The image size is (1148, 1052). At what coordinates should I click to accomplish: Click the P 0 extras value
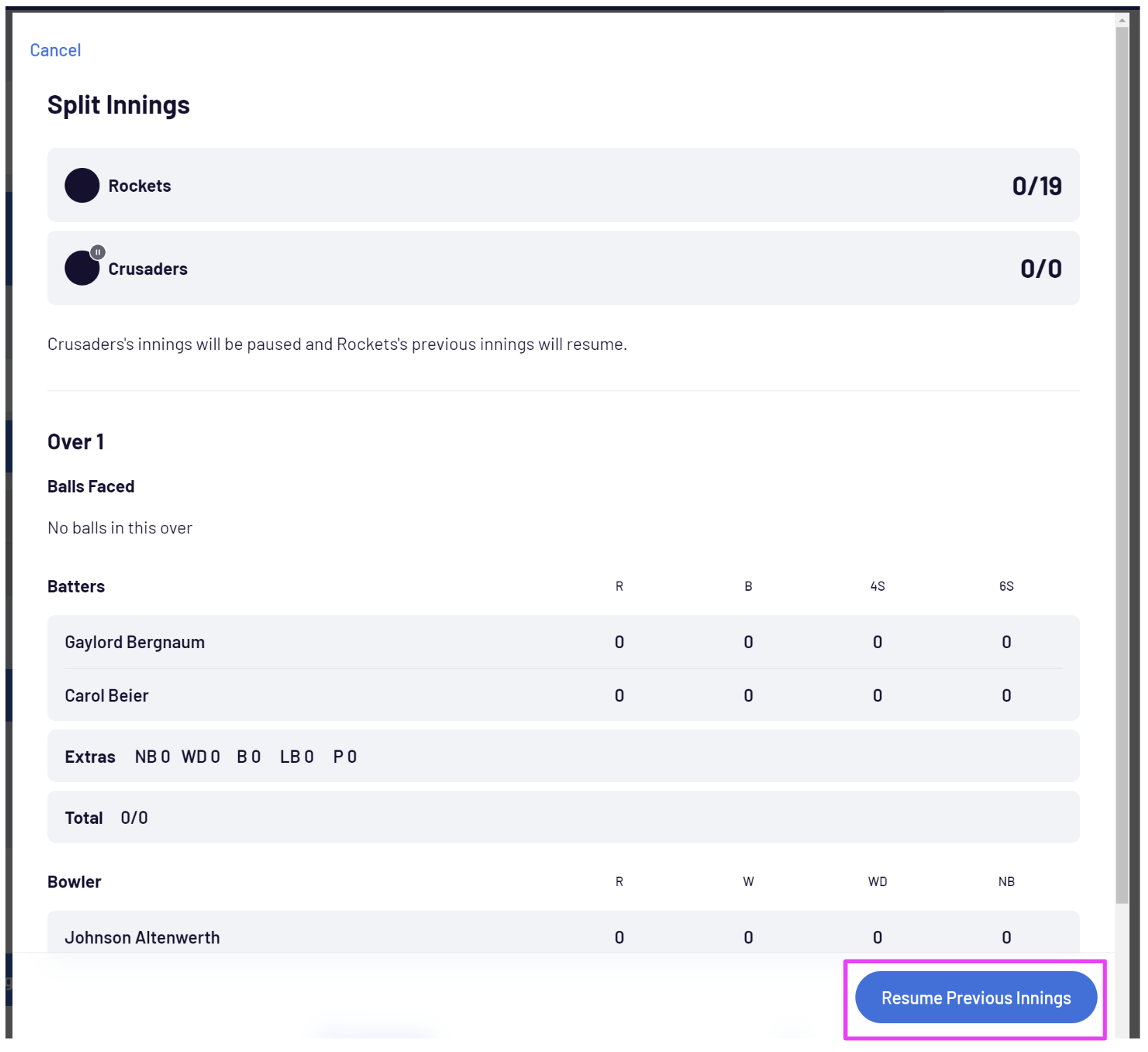345,757
